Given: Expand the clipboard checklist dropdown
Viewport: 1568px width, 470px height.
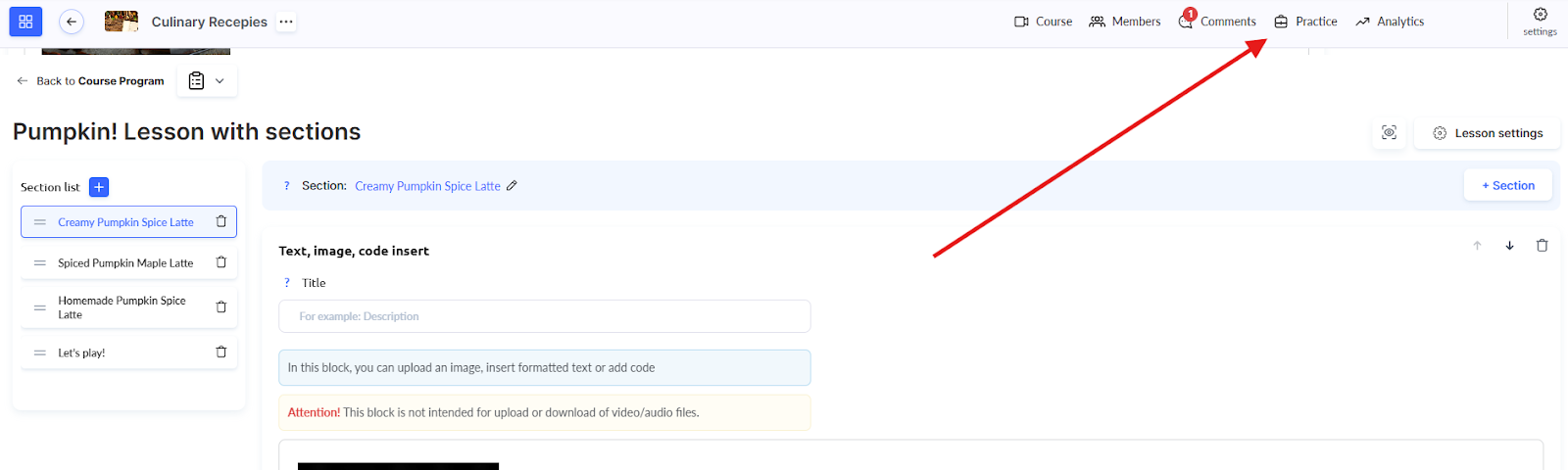Looking at the screenshot, I should [207, 81].
